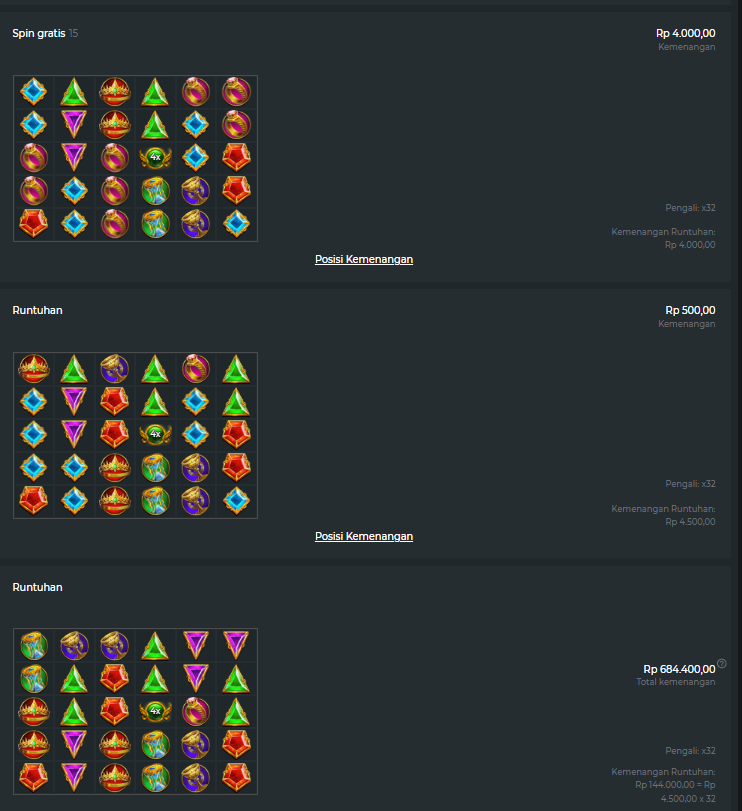
Task: Select top-right green triangle in Rp 500,00 Runtuhan grid
Action: click(236, 369)
